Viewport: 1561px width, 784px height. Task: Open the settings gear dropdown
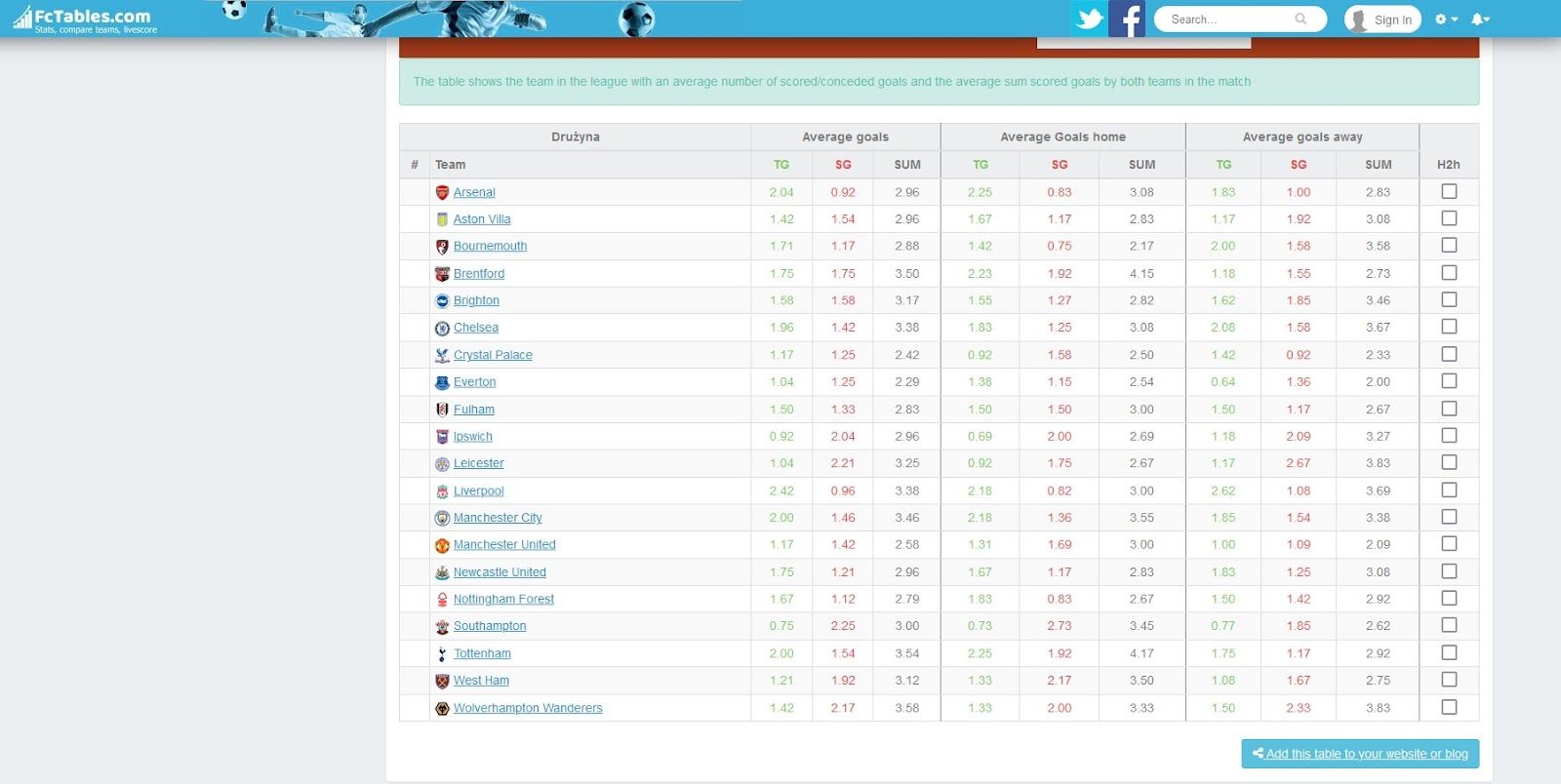pos(1446,19)
